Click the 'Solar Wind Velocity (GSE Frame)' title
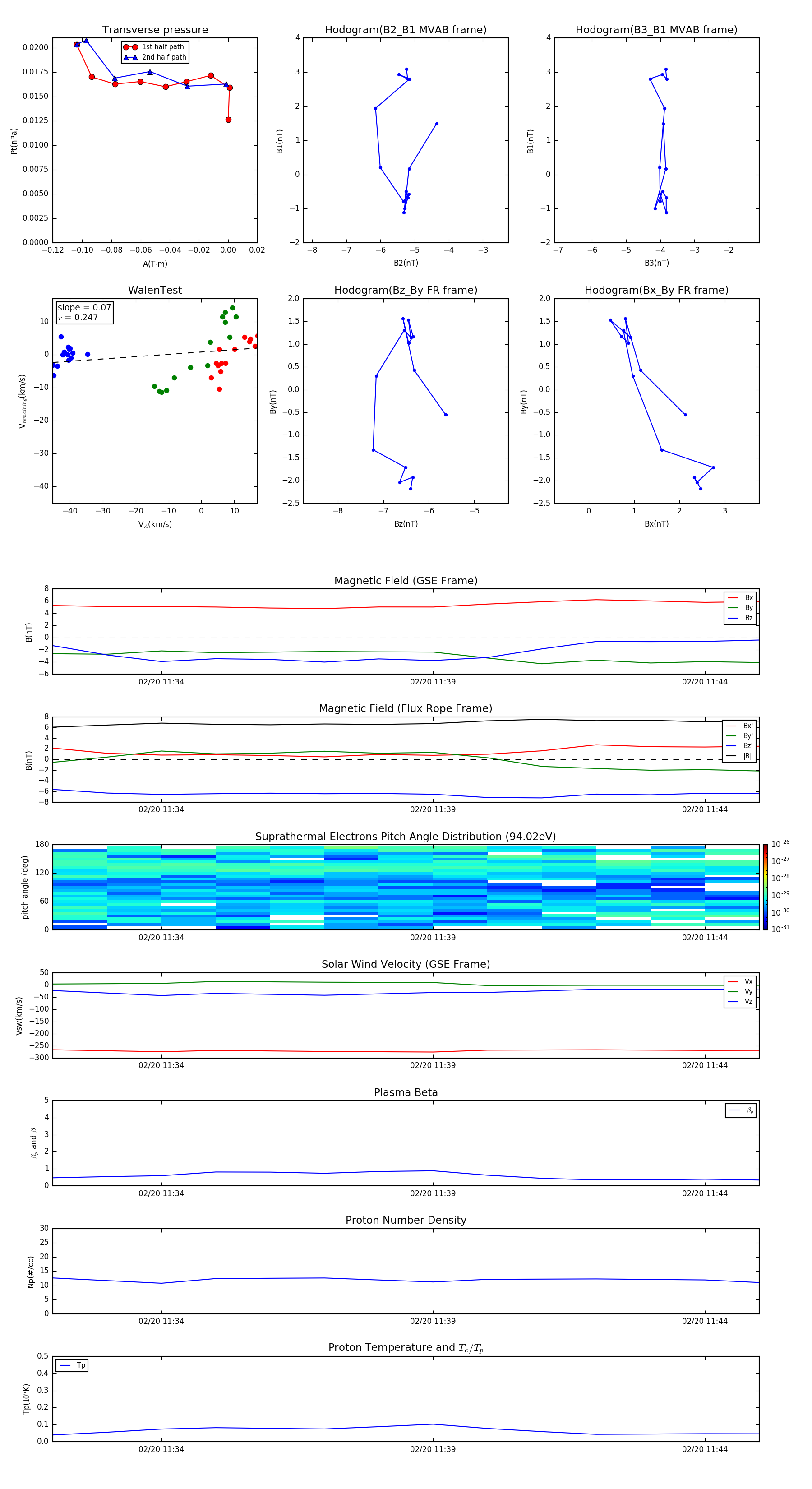Screen dimensions: 812x1489 (x=406, y=965)
